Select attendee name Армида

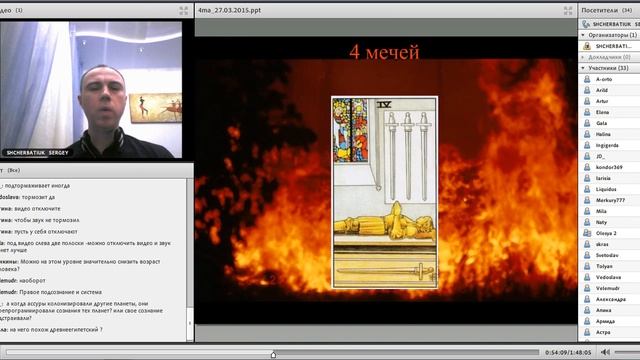605,321
